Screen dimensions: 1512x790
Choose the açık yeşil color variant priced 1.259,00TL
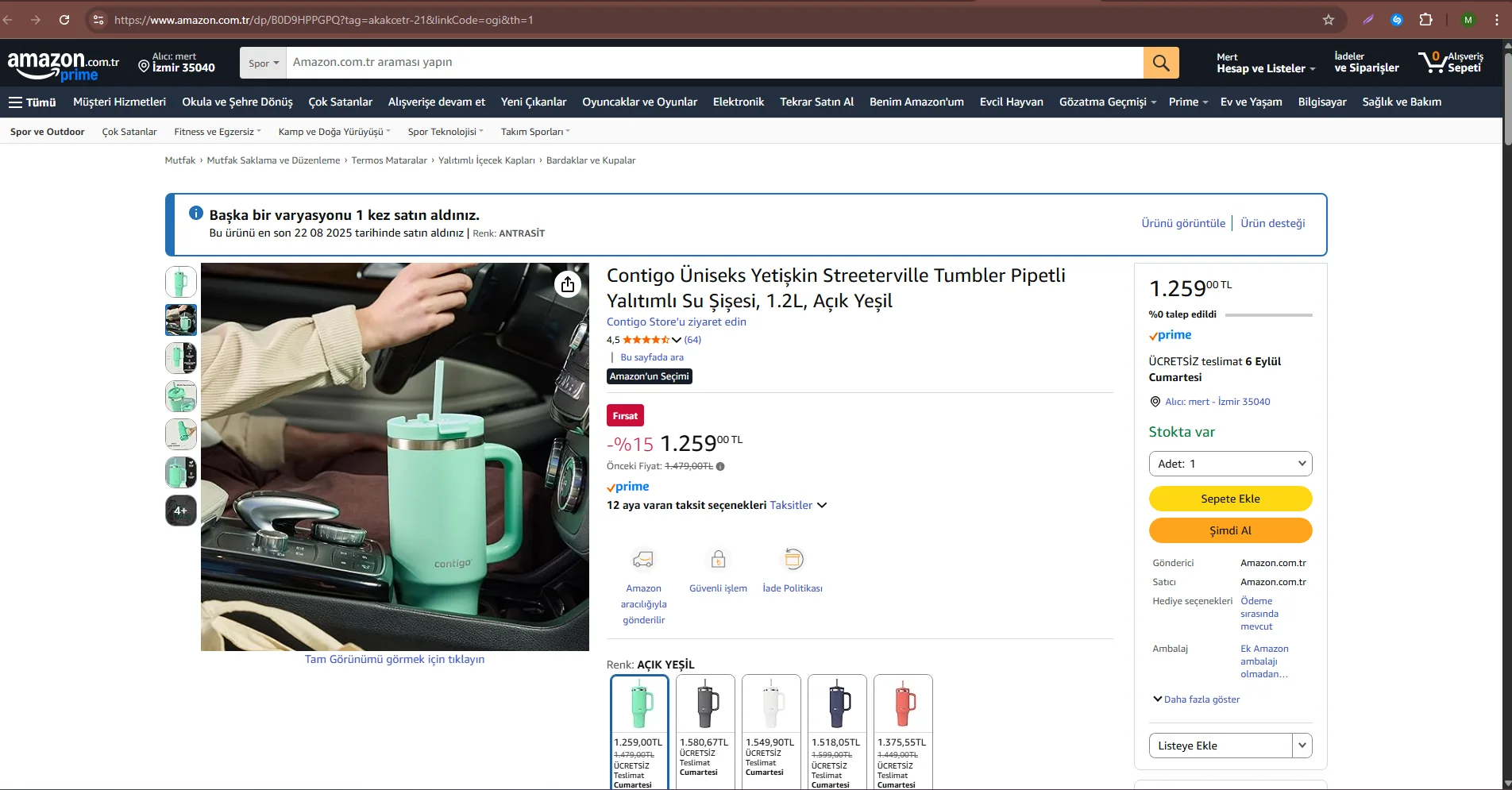(x=639, y=731)
